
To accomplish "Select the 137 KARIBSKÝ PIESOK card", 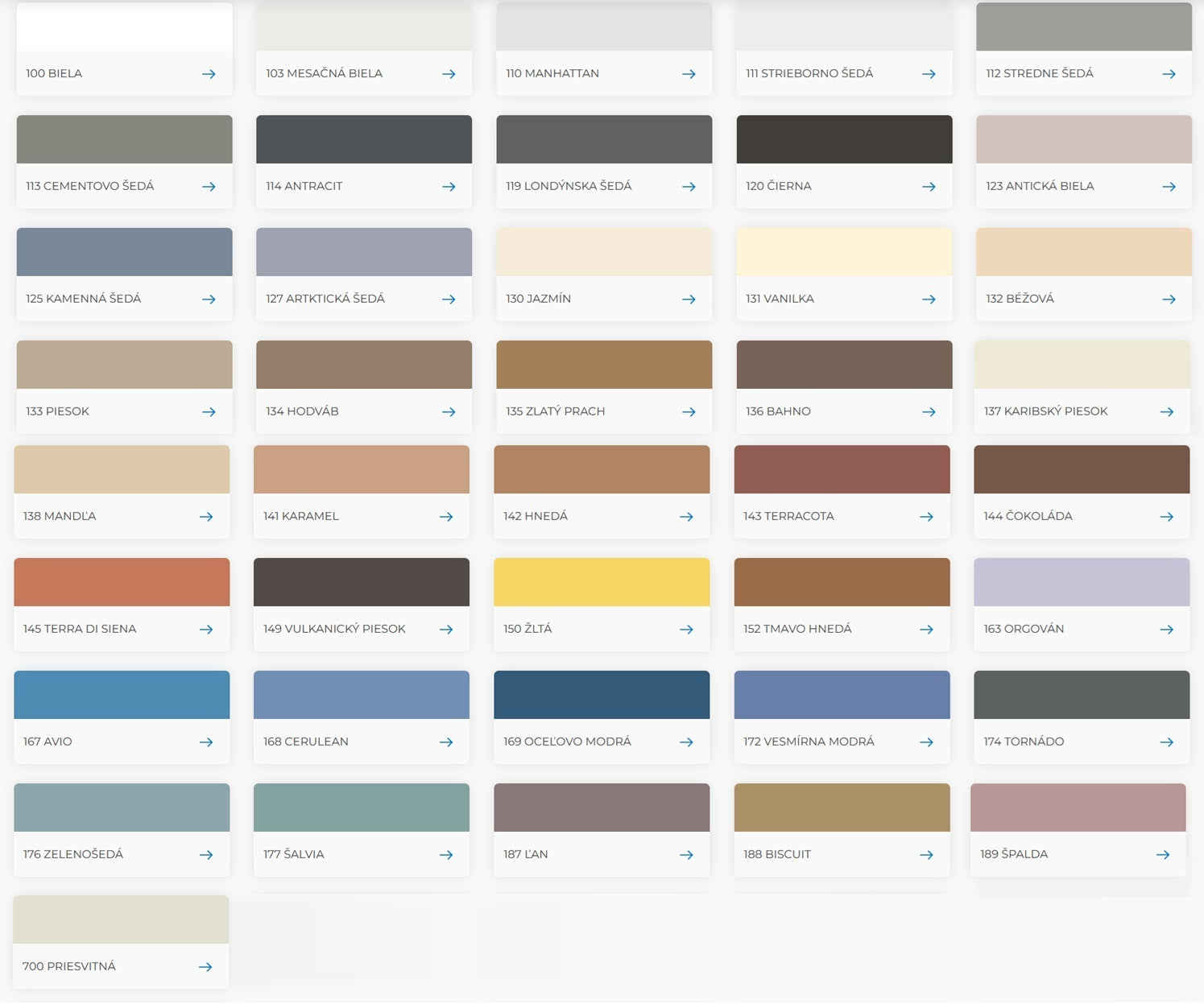I will click(1082, 386).
